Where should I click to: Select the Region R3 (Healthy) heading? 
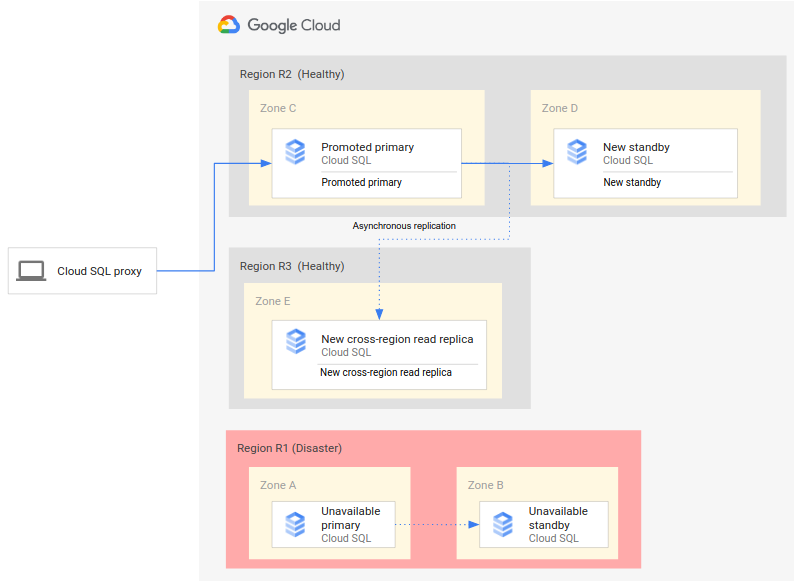tap(292, 266)
